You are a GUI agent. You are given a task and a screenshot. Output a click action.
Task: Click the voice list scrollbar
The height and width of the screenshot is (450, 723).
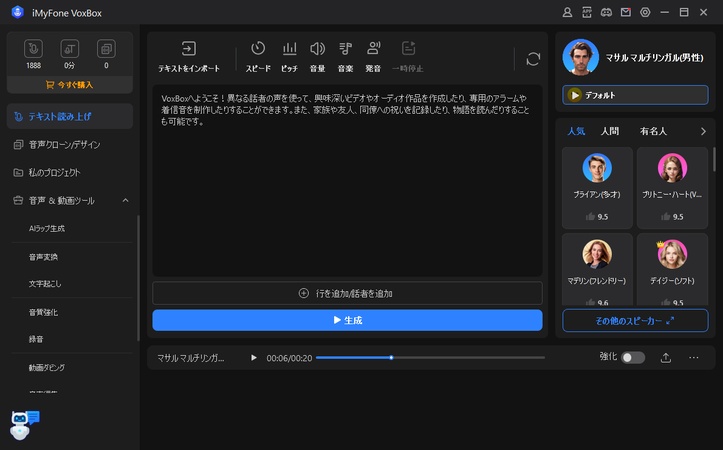(714, 160)
